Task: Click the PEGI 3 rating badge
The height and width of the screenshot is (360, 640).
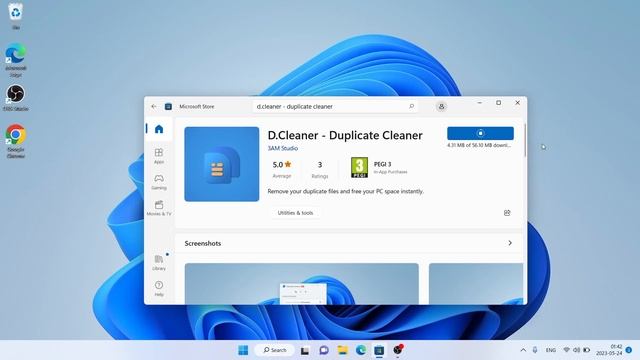Action: click(x=359, y=167)
